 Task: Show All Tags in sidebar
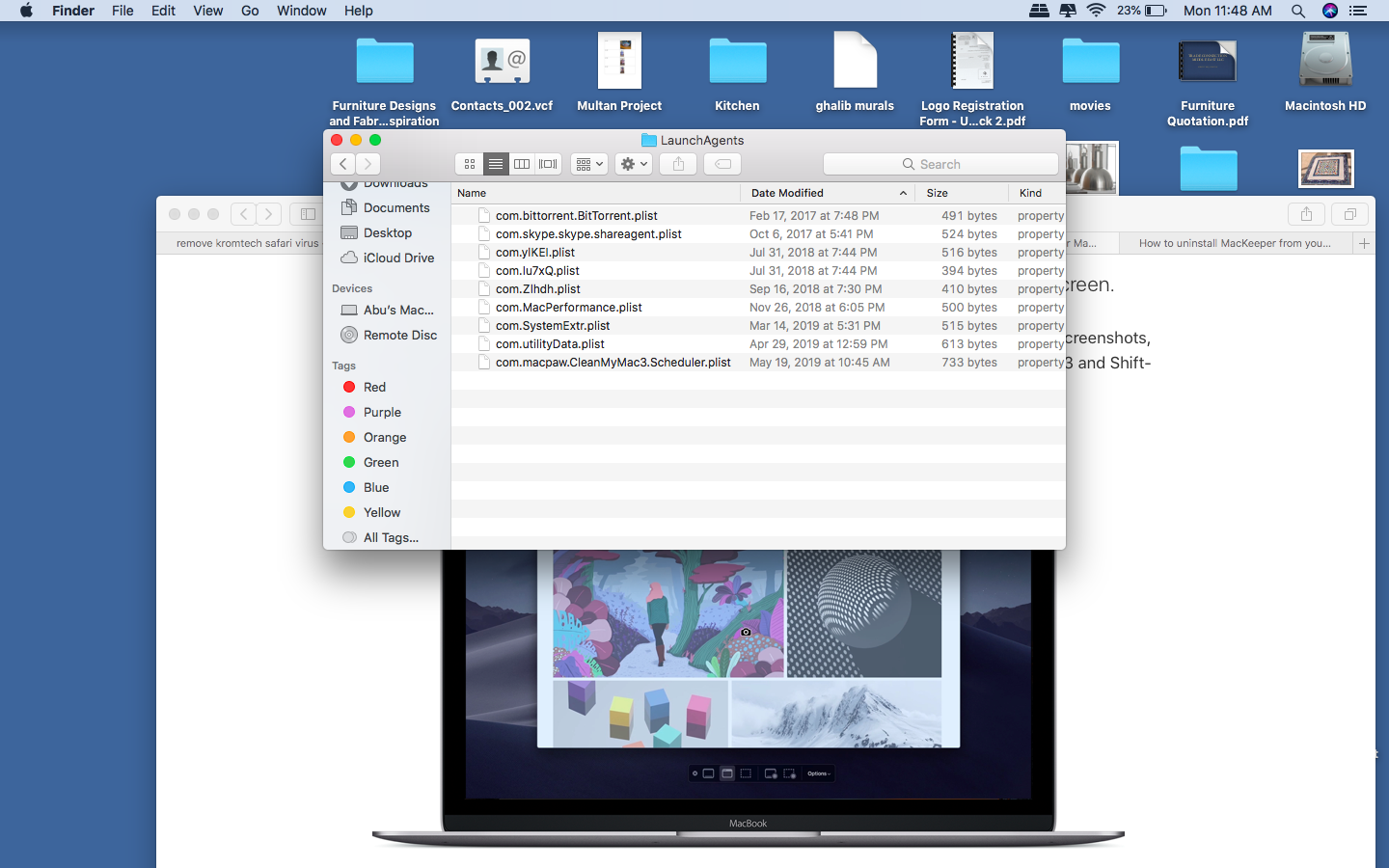click(381, 537)
